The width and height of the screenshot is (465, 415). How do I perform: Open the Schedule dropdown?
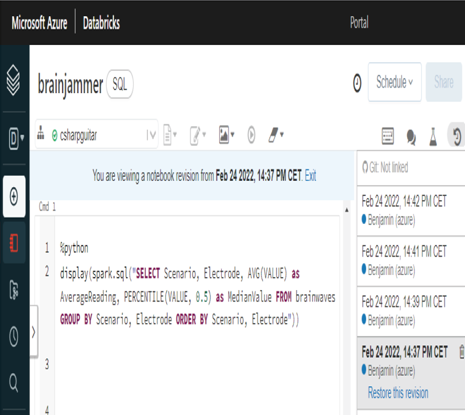click(395, 82)
